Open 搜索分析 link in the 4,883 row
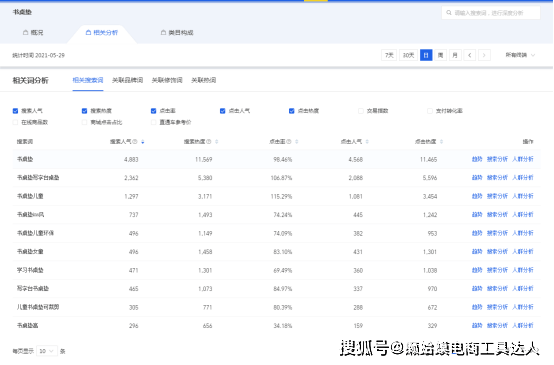Screen dimensions: 554x365 [x=497, y=159]
